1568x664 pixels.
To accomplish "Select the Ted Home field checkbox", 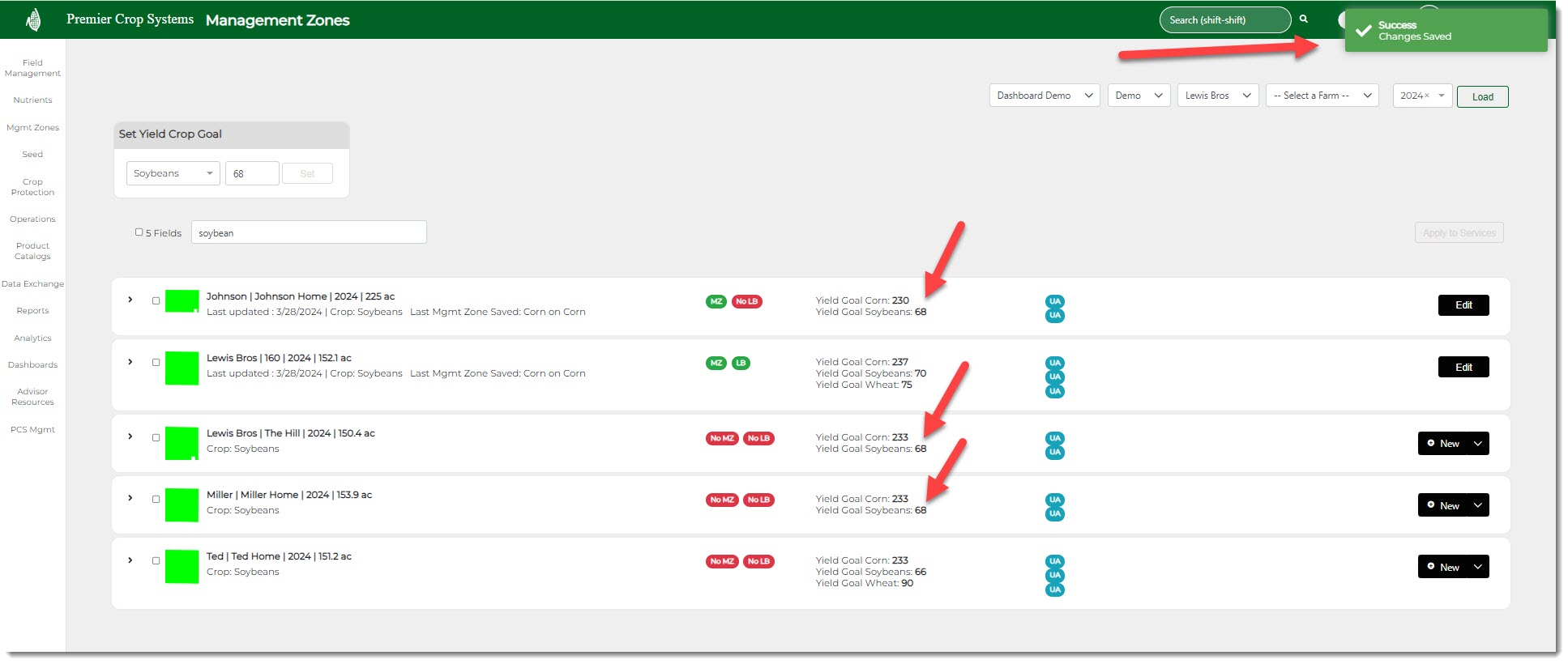I will (x=156, y=560).
